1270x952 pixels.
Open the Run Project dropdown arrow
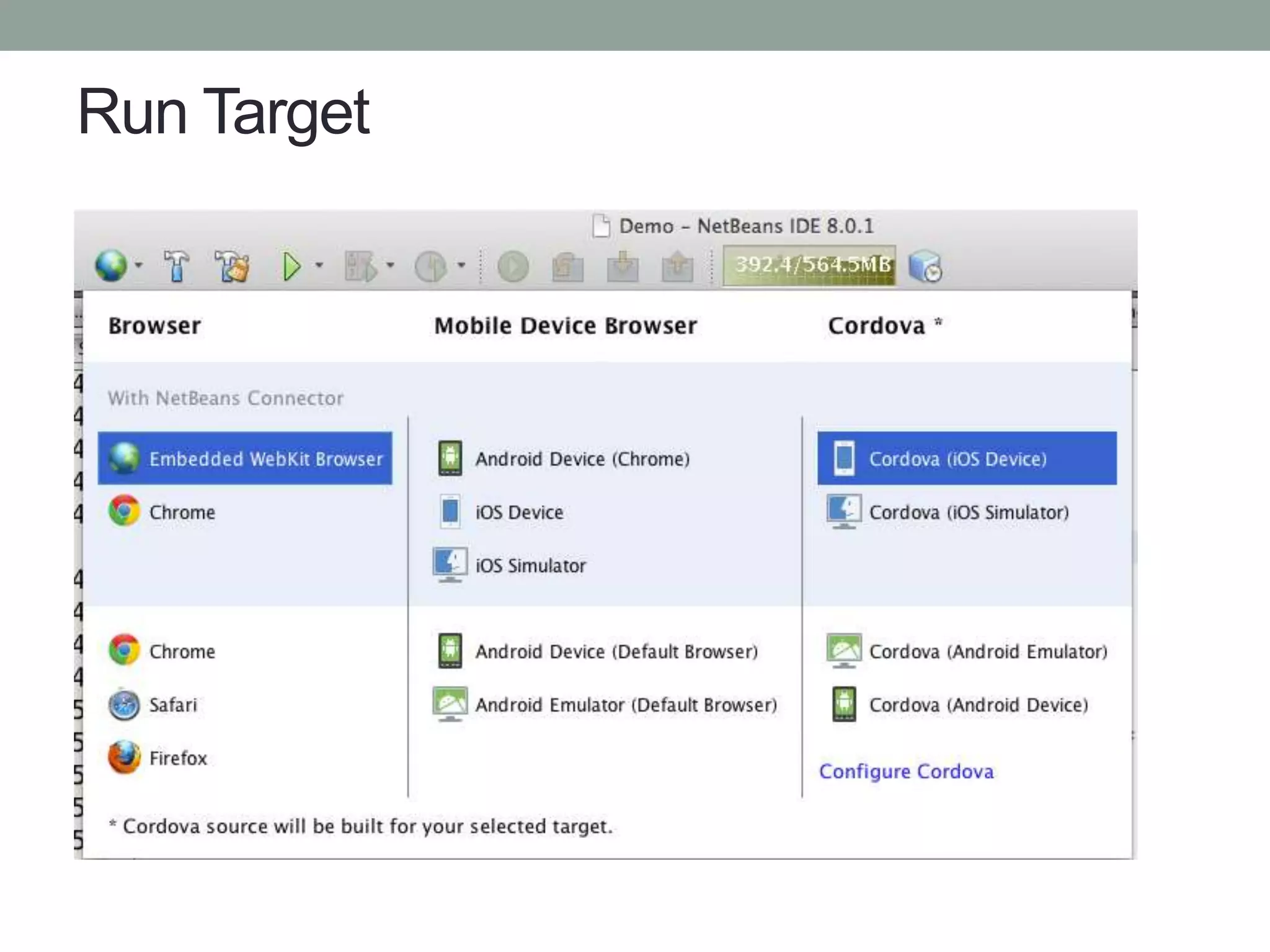pyautogui.click(x=319, y=265)
